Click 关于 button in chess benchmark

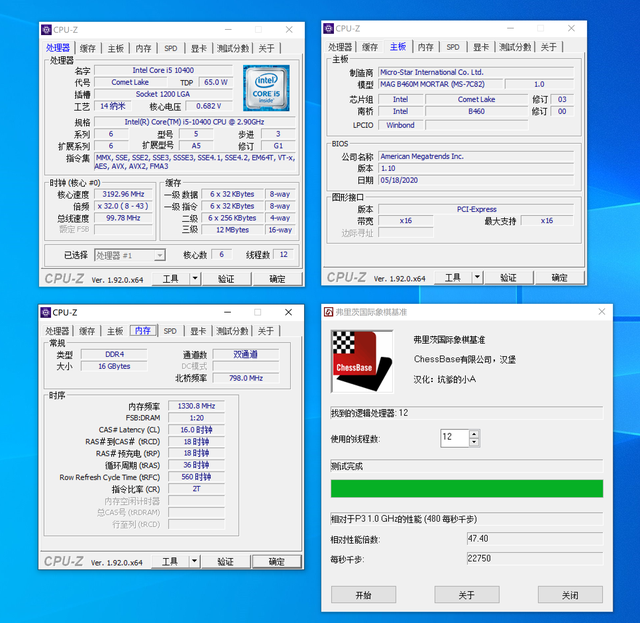pyautogui.click(x=467, y=595)
